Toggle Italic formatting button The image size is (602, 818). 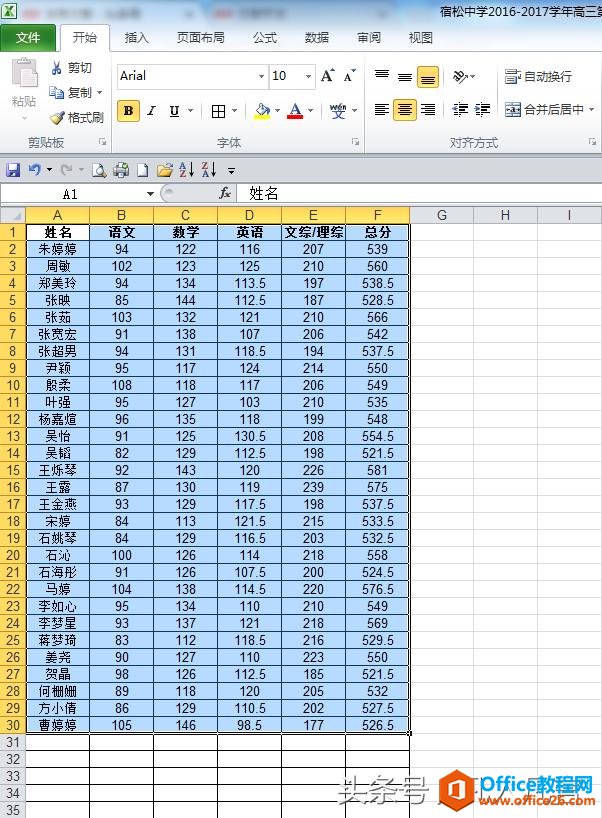(151, 111)
